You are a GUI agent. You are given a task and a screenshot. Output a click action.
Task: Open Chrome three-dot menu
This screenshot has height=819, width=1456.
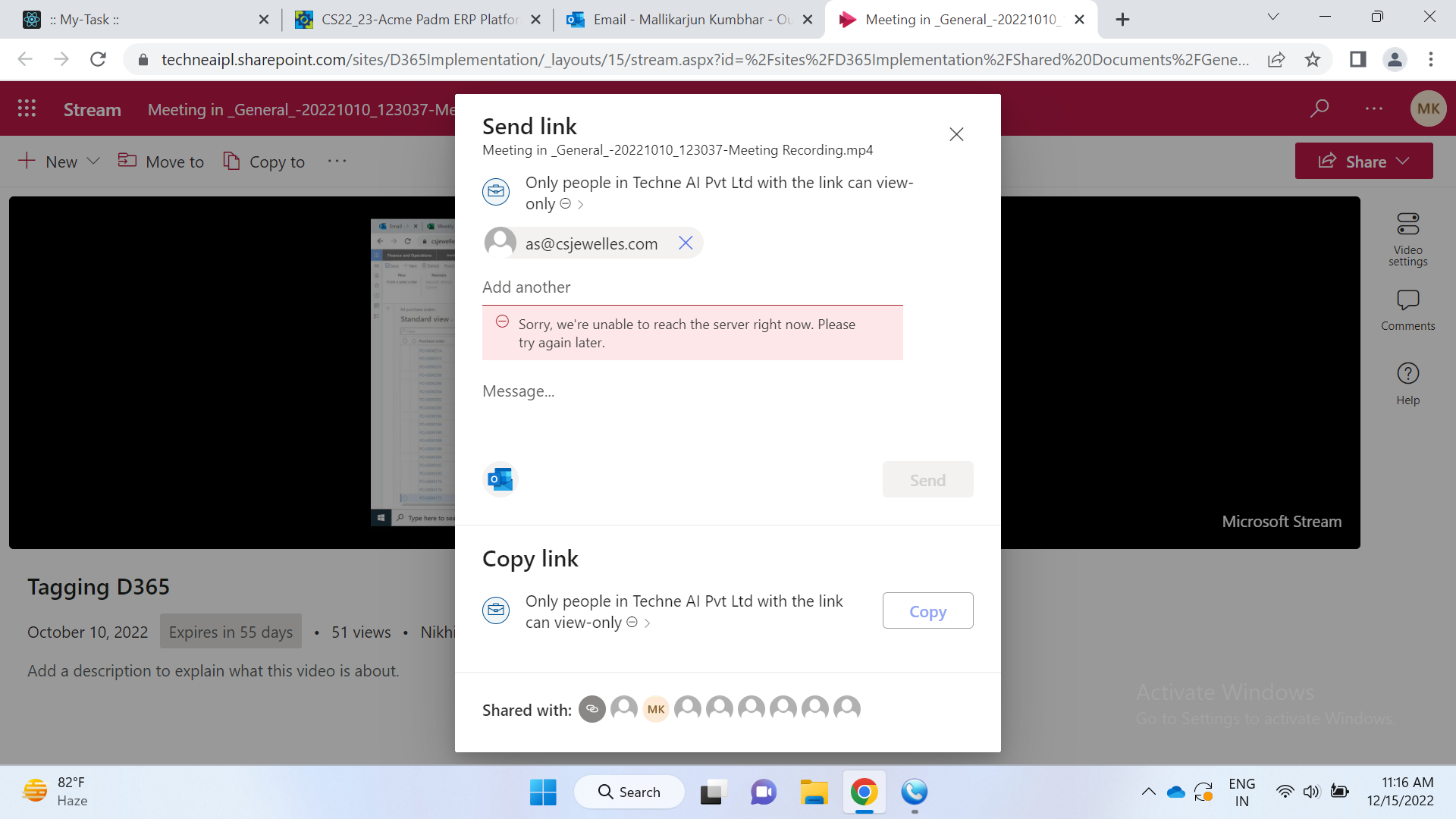(1431, 59)
